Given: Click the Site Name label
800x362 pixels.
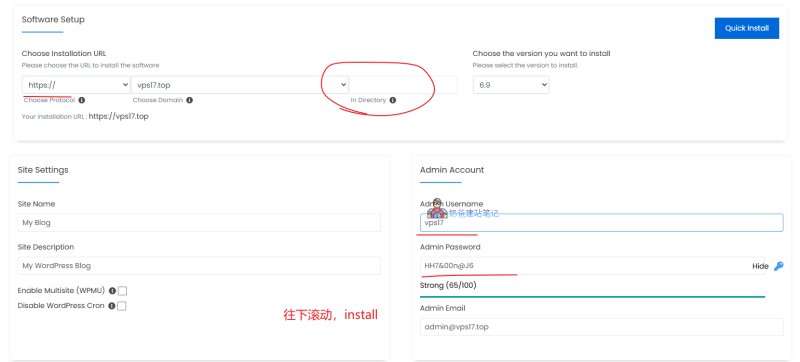Looking at the screenshot, I should (36, 204).
